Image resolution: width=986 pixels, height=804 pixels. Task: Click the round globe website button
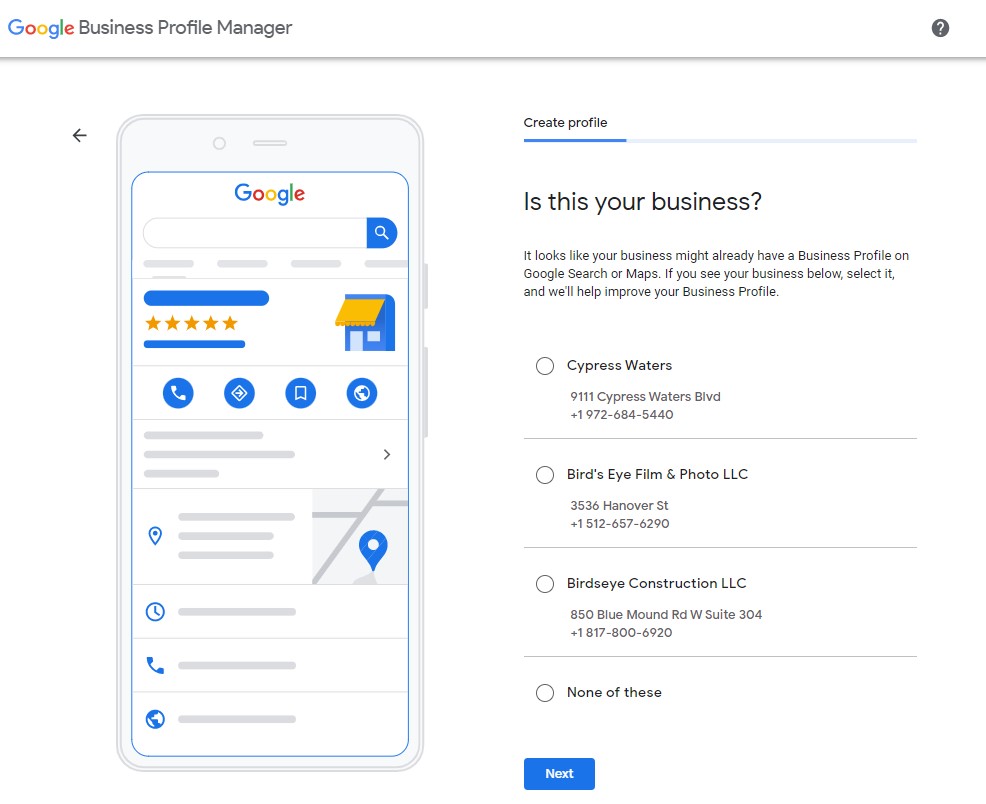(362, 393)
